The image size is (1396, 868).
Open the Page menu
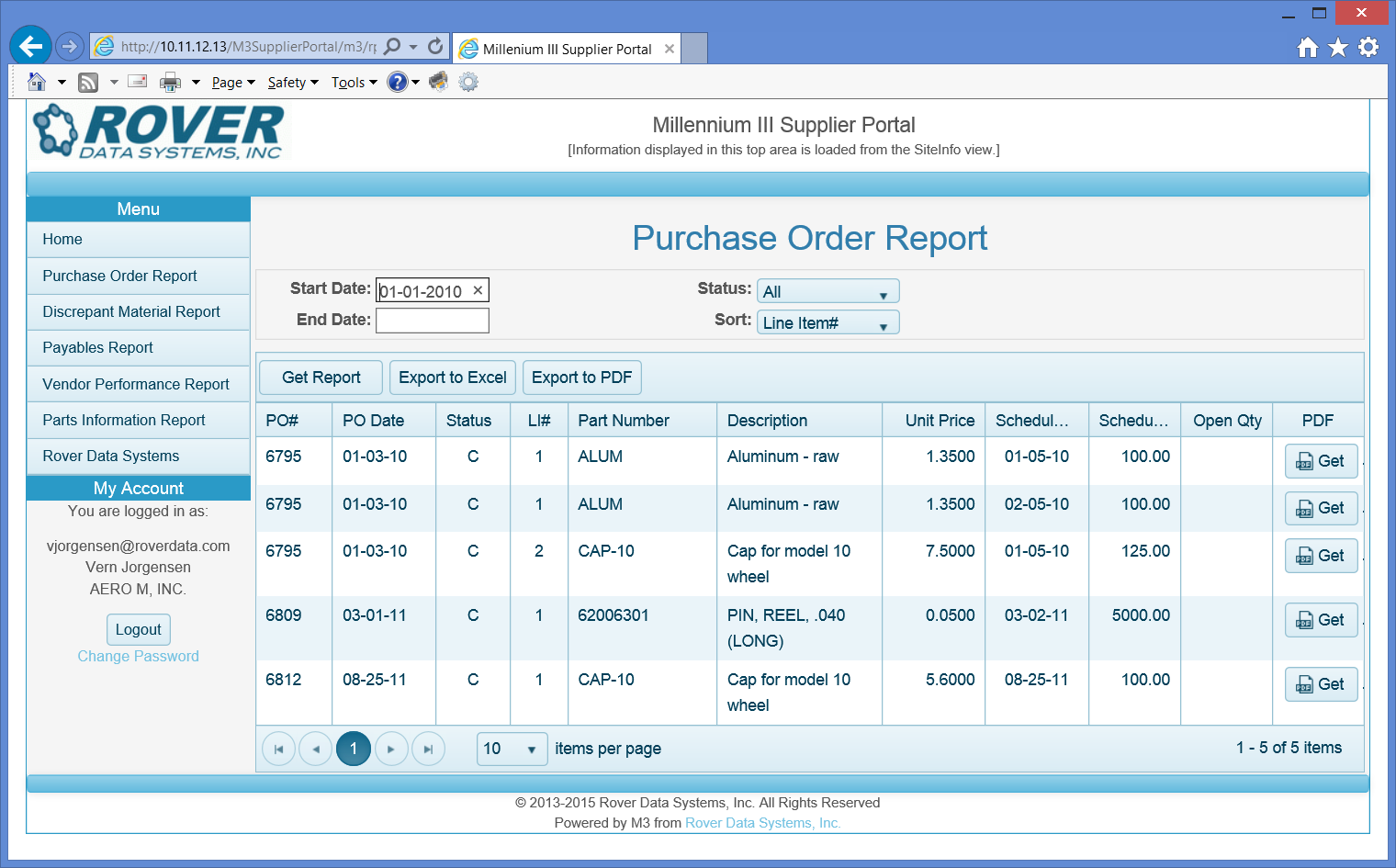(233, 83)
